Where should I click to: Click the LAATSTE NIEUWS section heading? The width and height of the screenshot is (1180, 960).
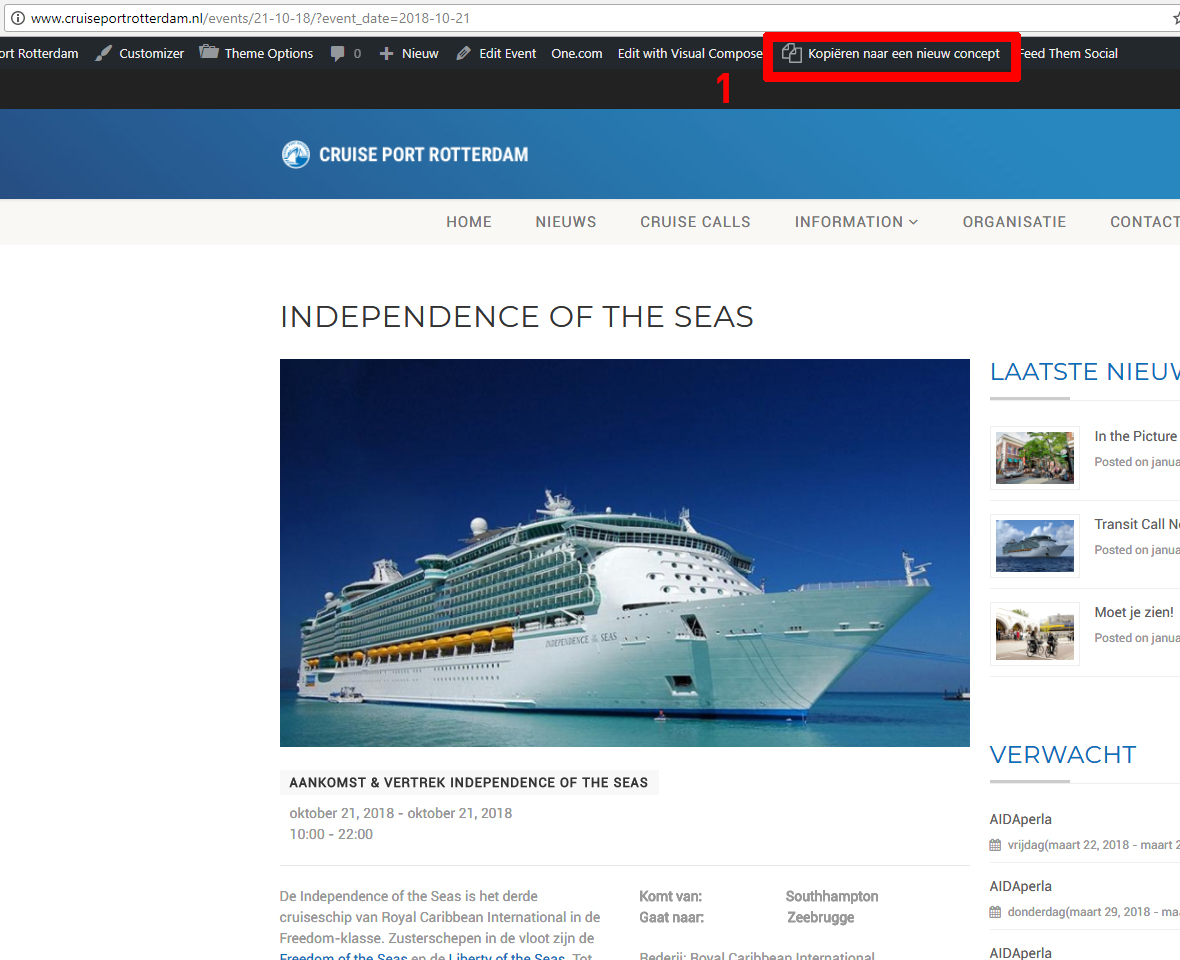point(1084,372)
